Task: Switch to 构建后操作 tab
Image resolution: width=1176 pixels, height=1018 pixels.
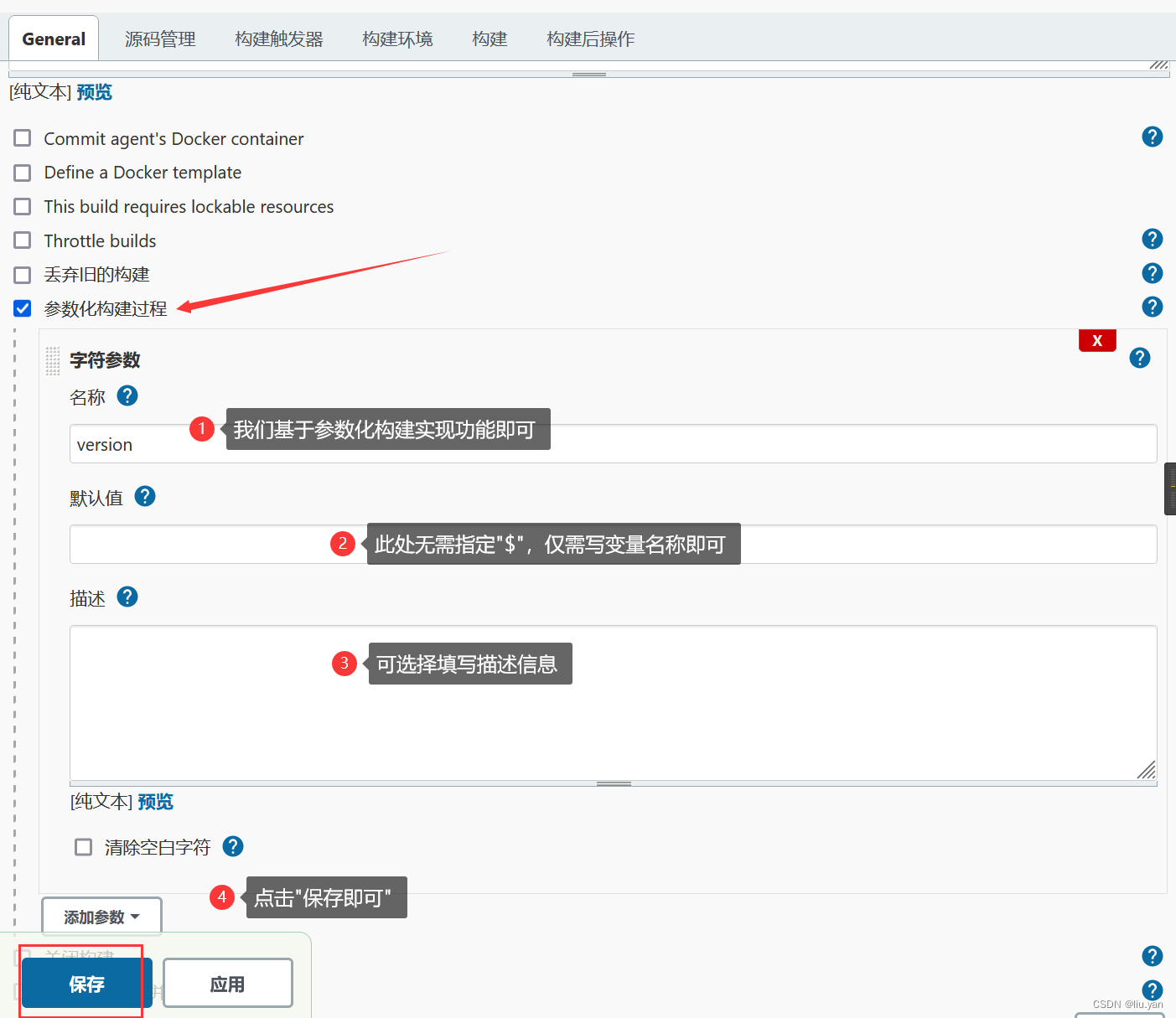Action: (590, 39)
